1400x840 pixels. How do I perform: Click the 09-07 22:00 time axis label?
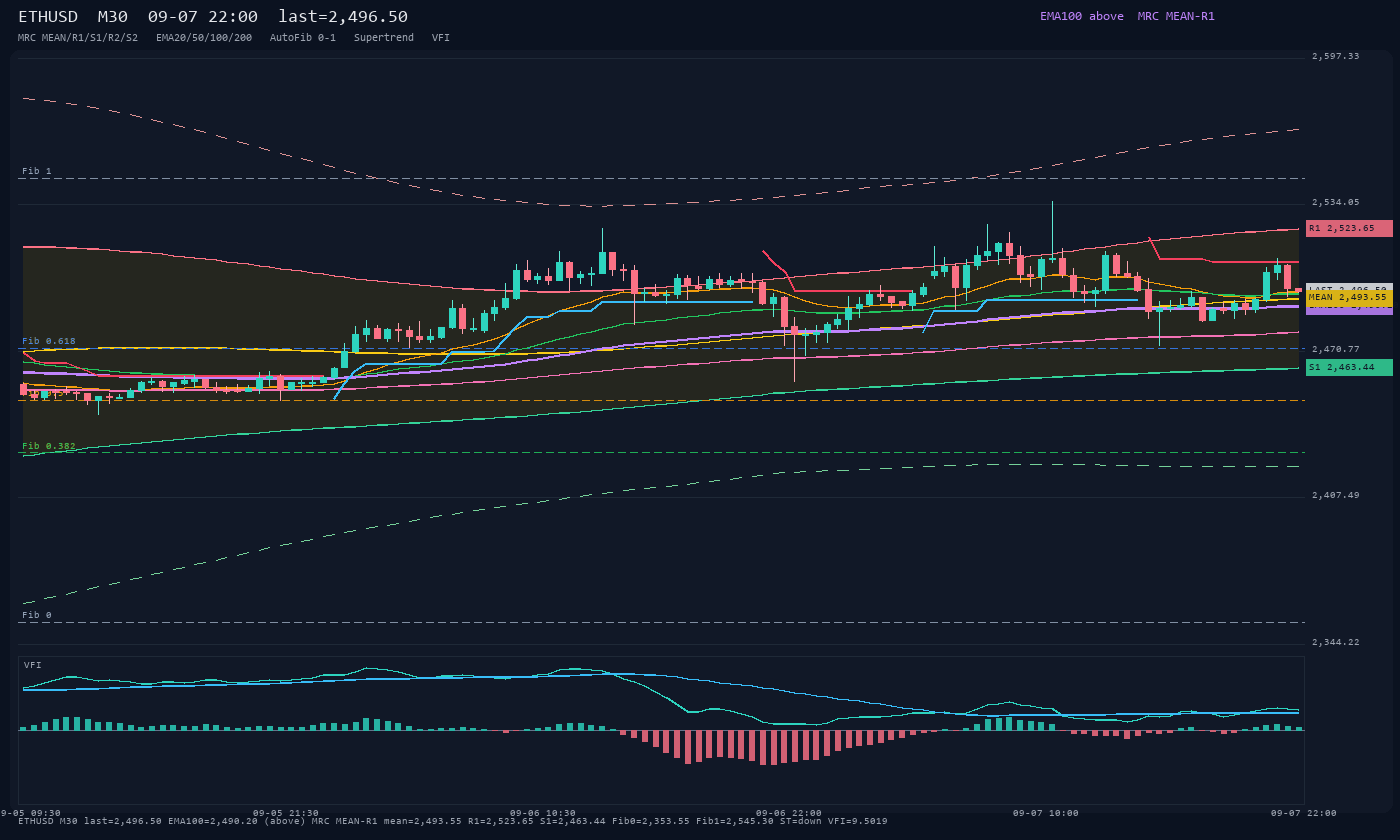pos(1304,813)
